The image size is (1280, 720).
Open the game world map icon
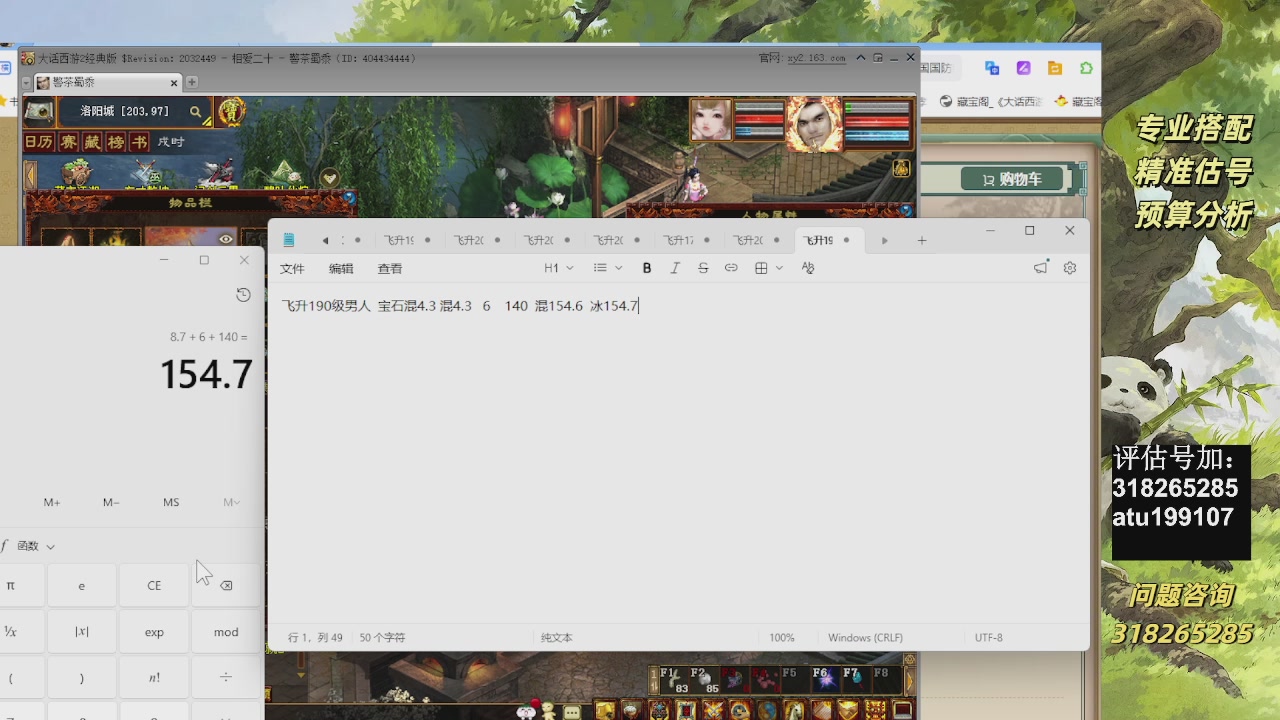(x=39, y=111)
